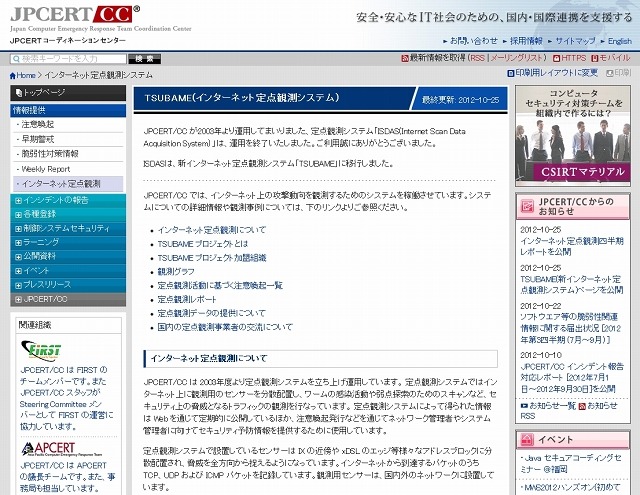Open the メーリングリスト link
Viewport: 640px width, 495px height.
click(x=517, y=58)
